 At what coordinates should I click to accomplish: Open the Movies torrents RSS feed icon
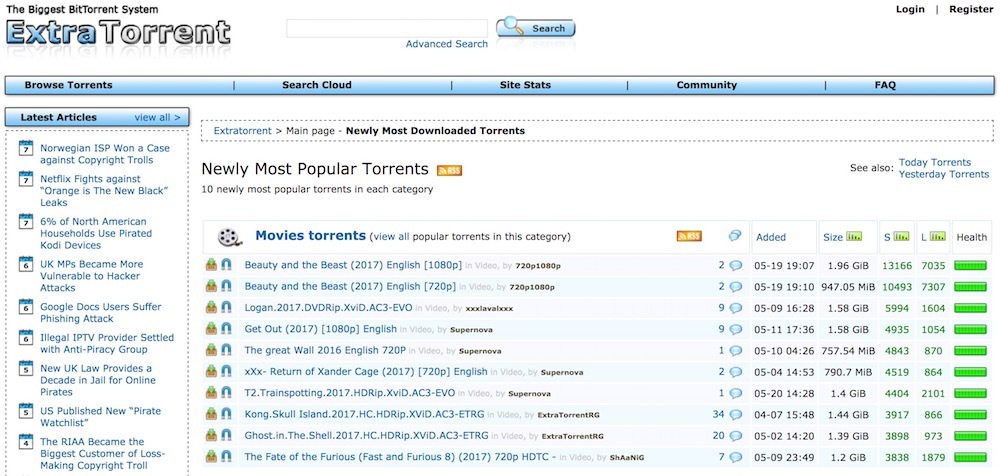click(689, 236)
